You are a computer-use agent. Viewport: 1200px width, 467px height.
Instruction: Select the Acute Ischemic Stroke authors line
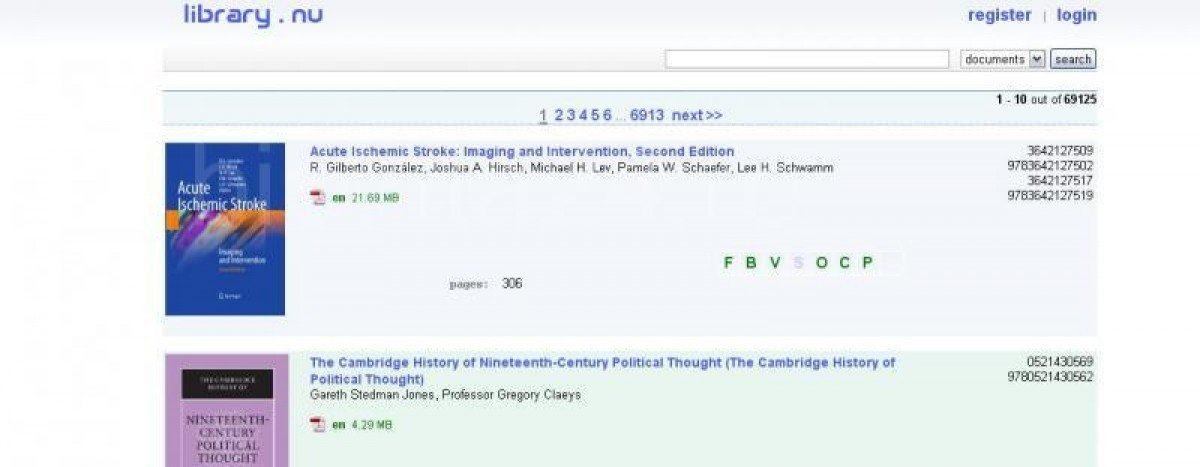571,168
